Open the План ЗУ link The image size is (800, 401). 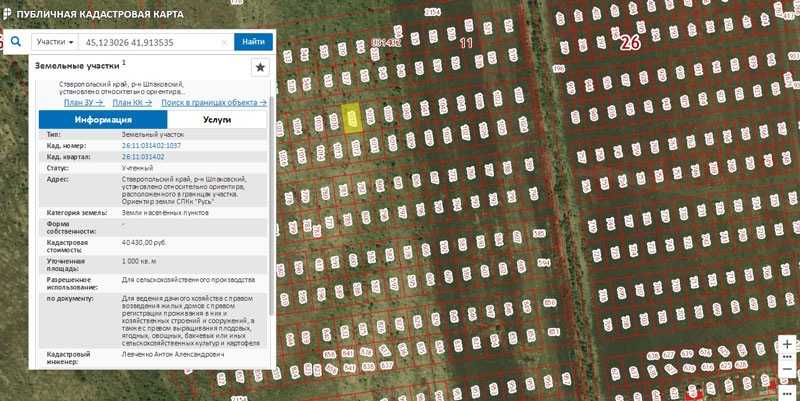tap(84, 102)
